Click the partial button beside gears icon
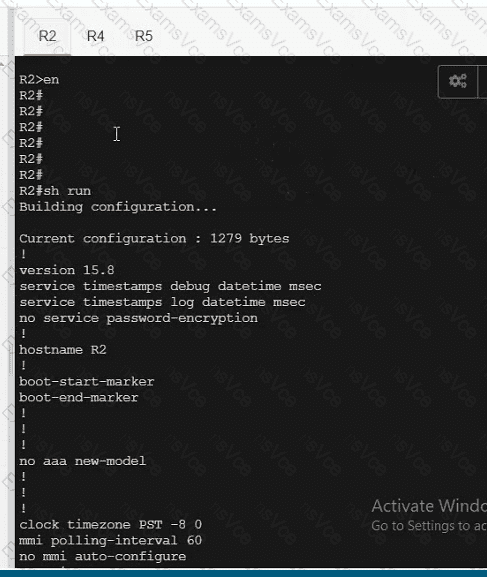 point(482,82)
